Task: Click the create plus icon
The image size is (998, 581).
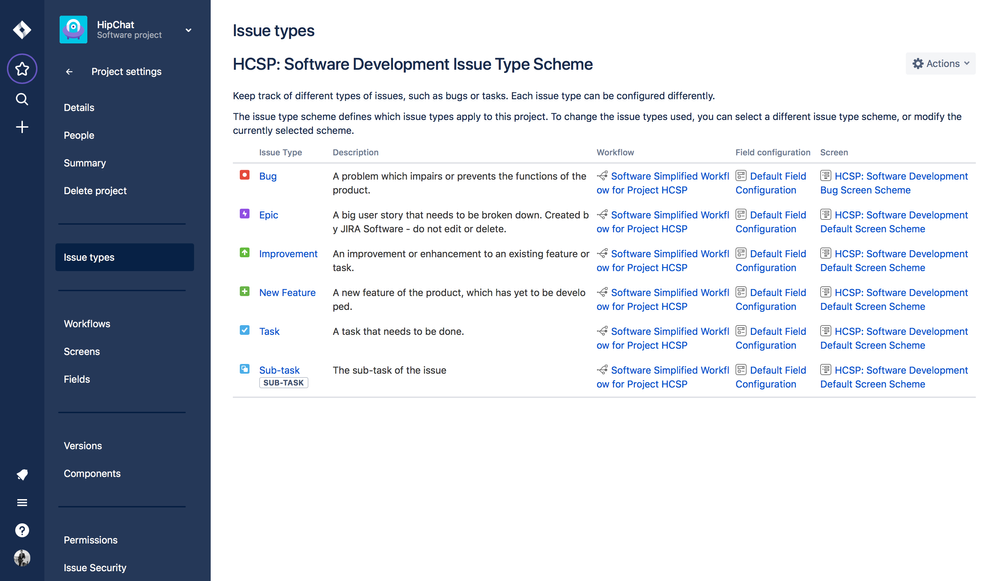Action: 22,127
